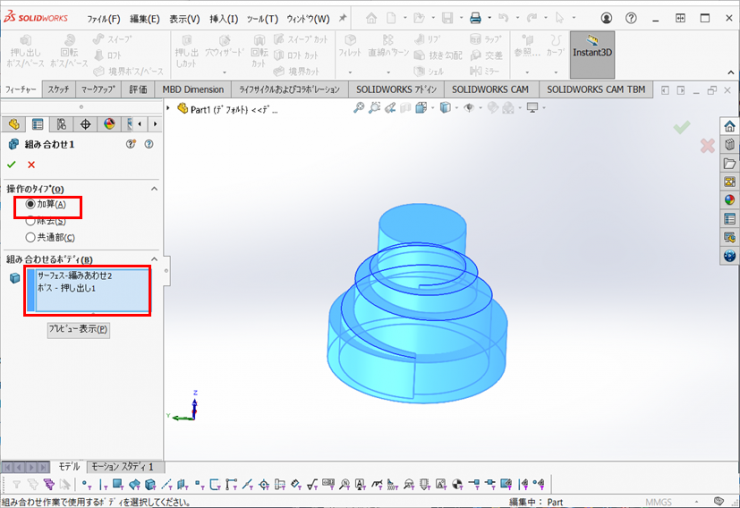Open the print icon in top toolbar
The width and height of the screenshot is (740, 508).
[x=475, y=18]
